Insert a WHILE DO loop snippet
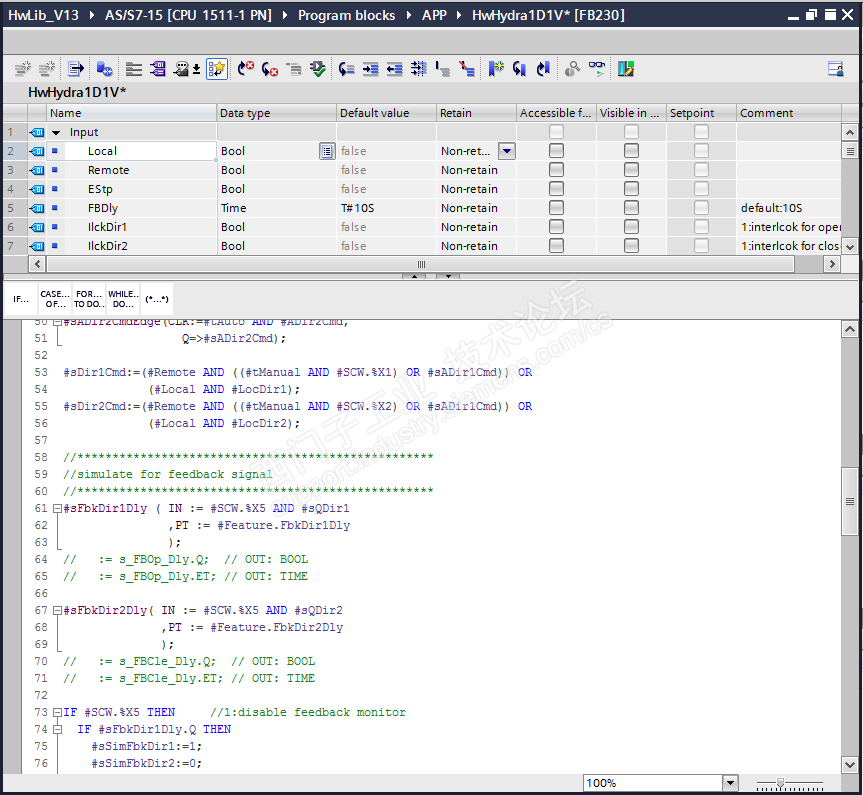This screenshot has width=863, height=795. click(x=122, y=299)
